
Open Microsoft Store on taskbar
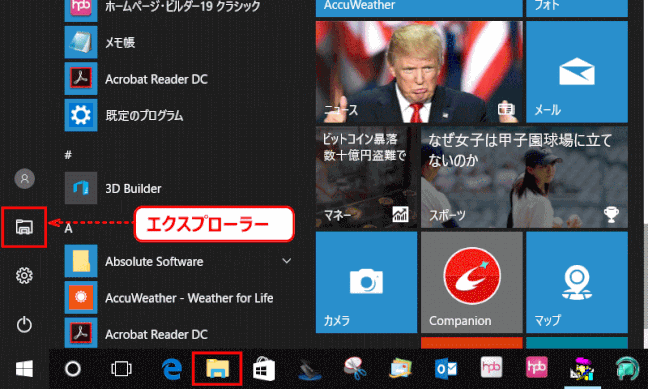264,369
